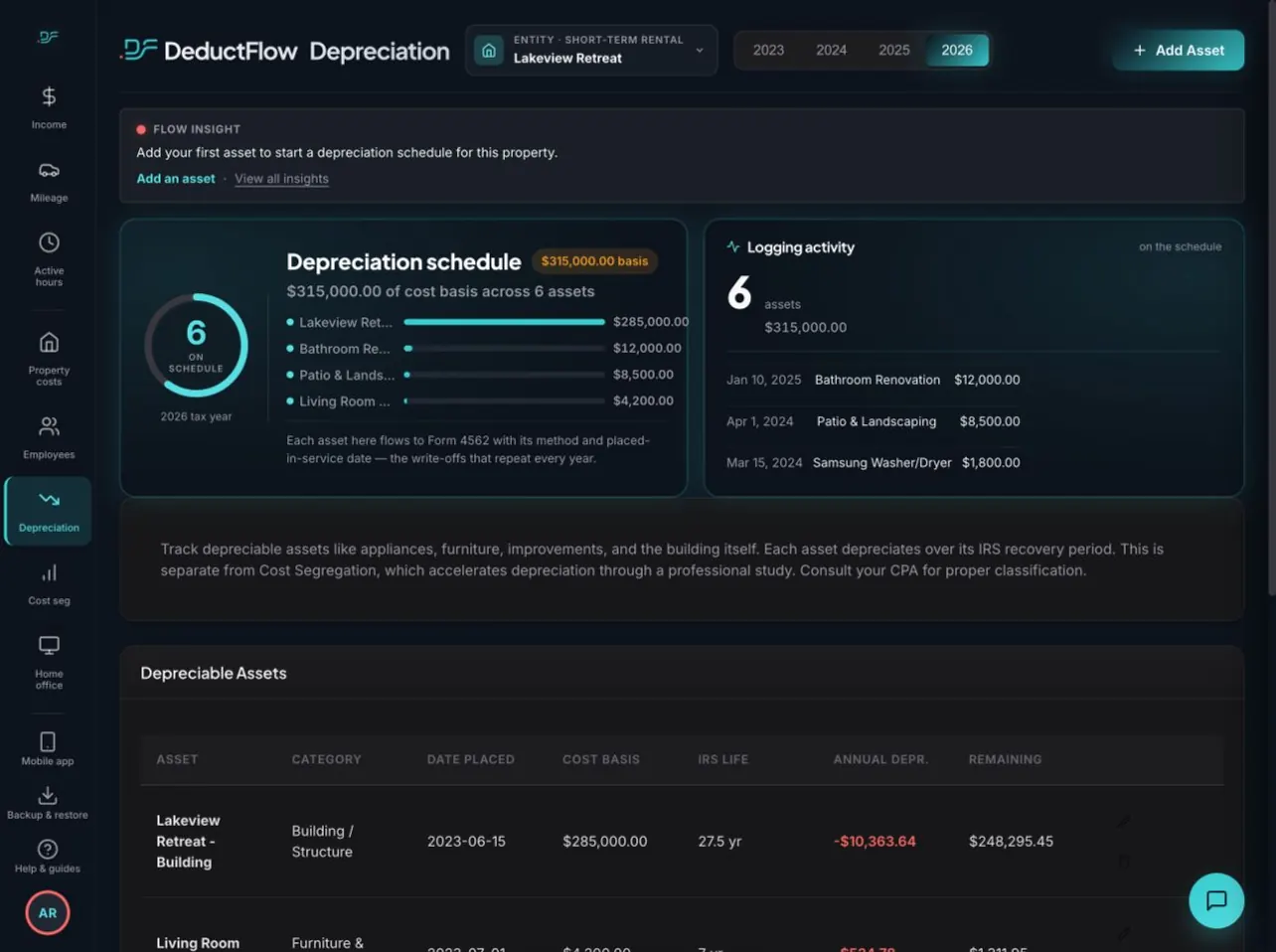Click the 6 on schedule progress ring
The width and height of the screenshot is (1276, 952).
pyautogui.click(x=196, y=345)
